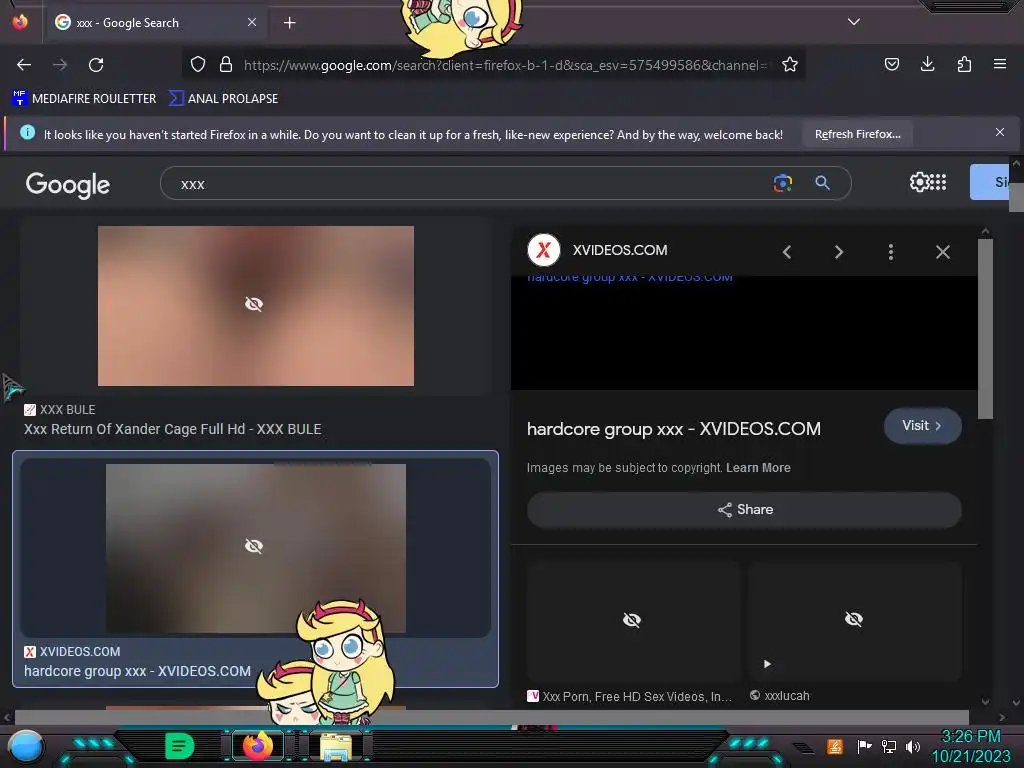Open File Explorer from the taskbar
Viewport: 1024px width, 768px height.
[x=336, y=746]
